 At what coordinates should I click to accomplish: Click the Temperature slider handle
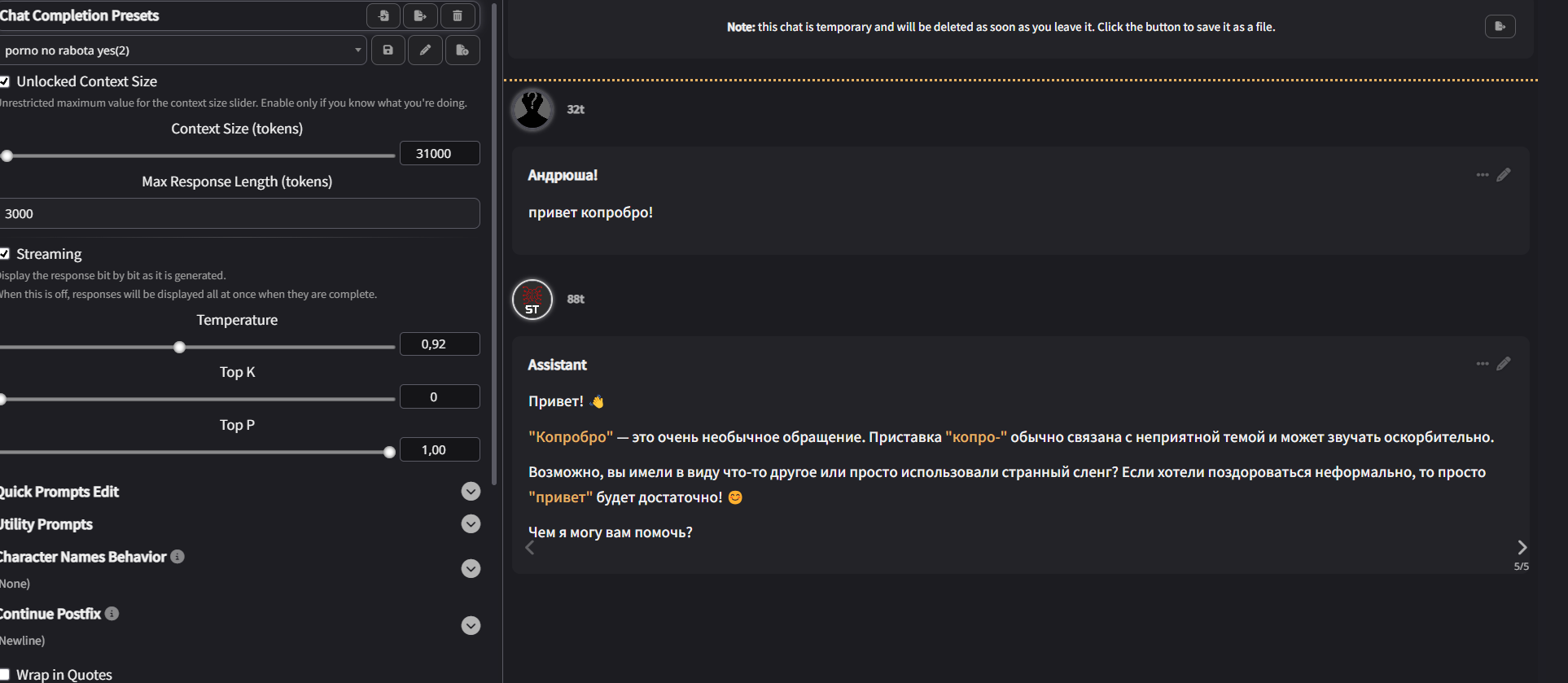180,348
